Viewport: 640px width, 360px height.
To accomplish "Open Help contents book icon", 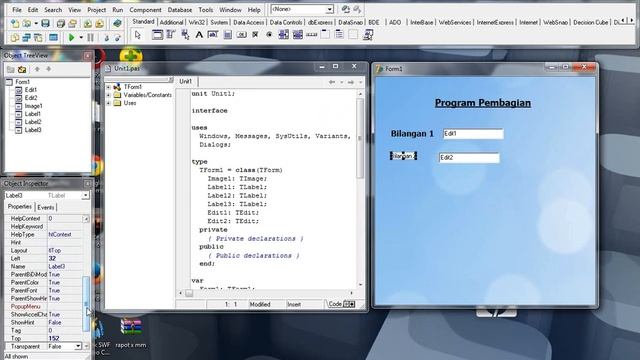I will pos(118,24).
